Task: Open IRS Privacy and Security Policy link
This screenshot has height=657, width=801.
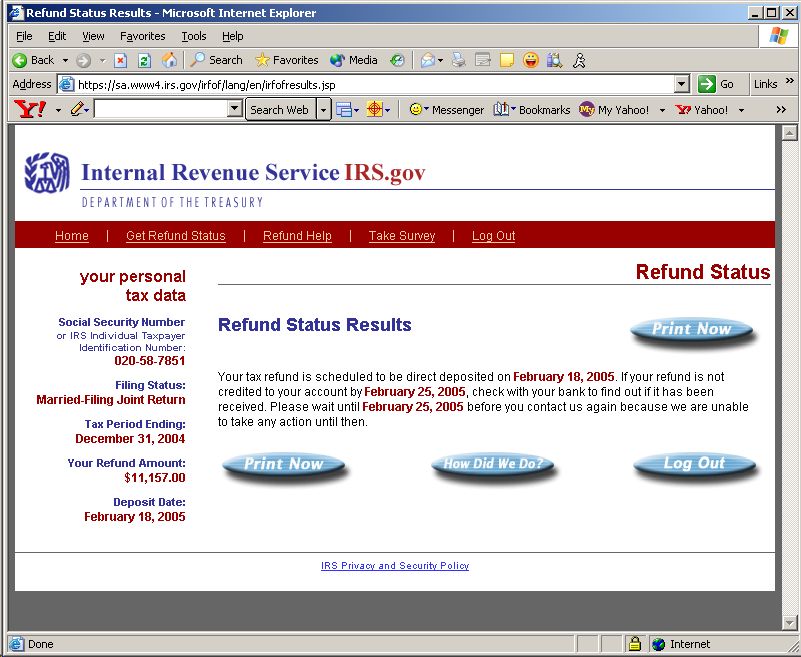Action: click(x=395, y=566)
